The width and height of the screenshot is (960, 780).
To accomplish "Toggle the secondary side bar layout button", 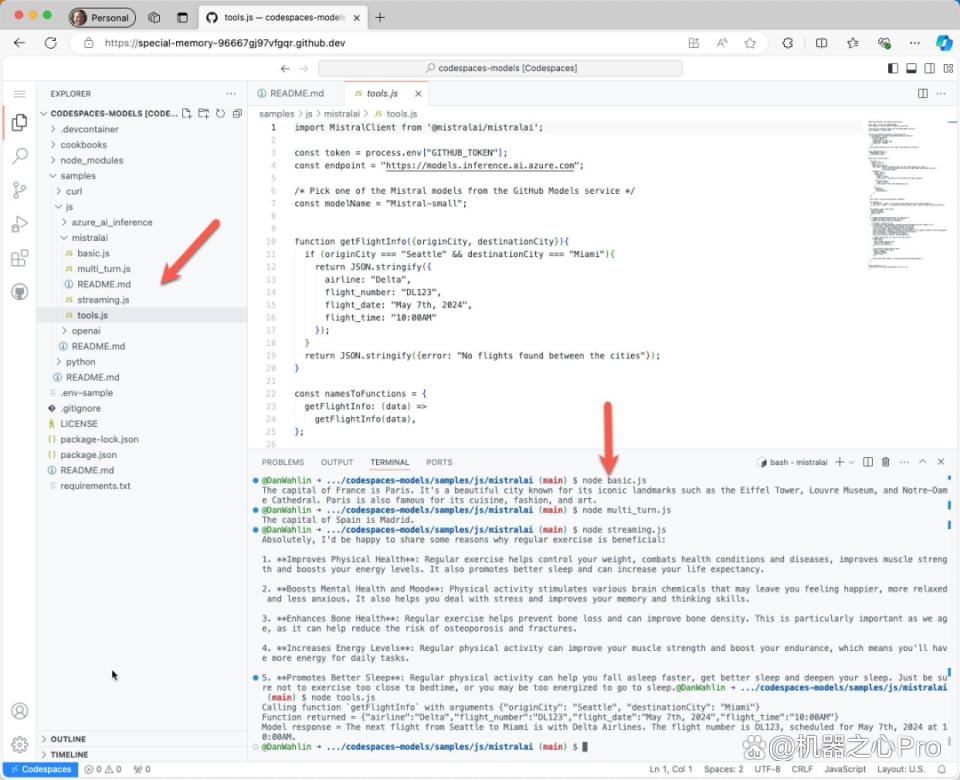I will (929, 68).
